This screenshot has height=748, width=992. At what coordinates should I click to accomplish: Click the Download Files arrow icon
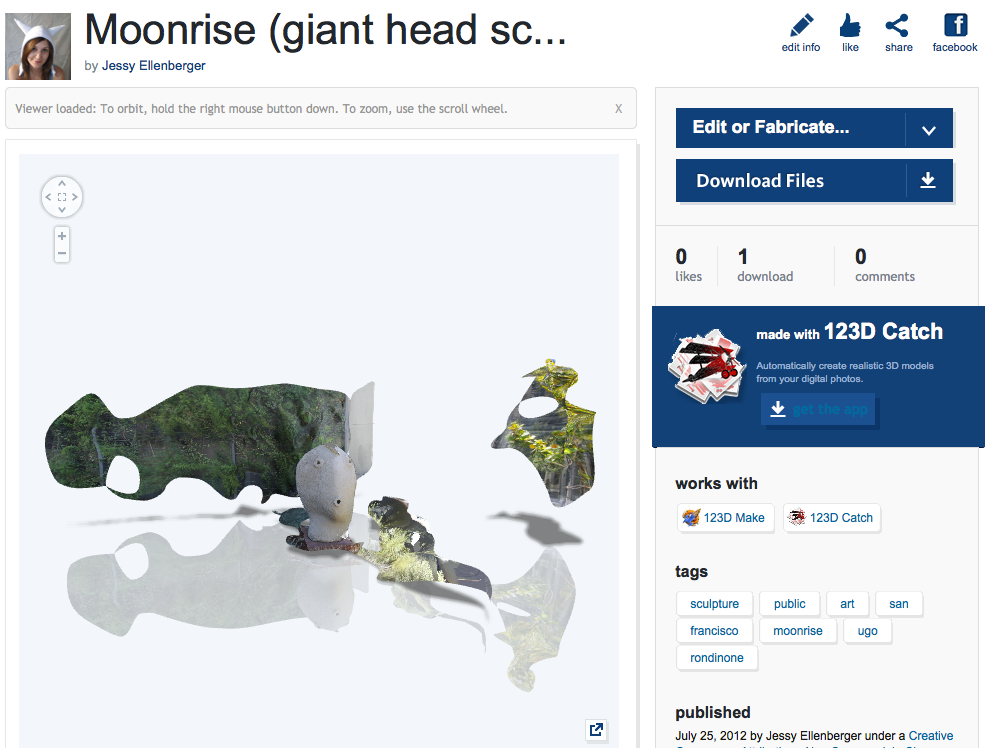928,181
